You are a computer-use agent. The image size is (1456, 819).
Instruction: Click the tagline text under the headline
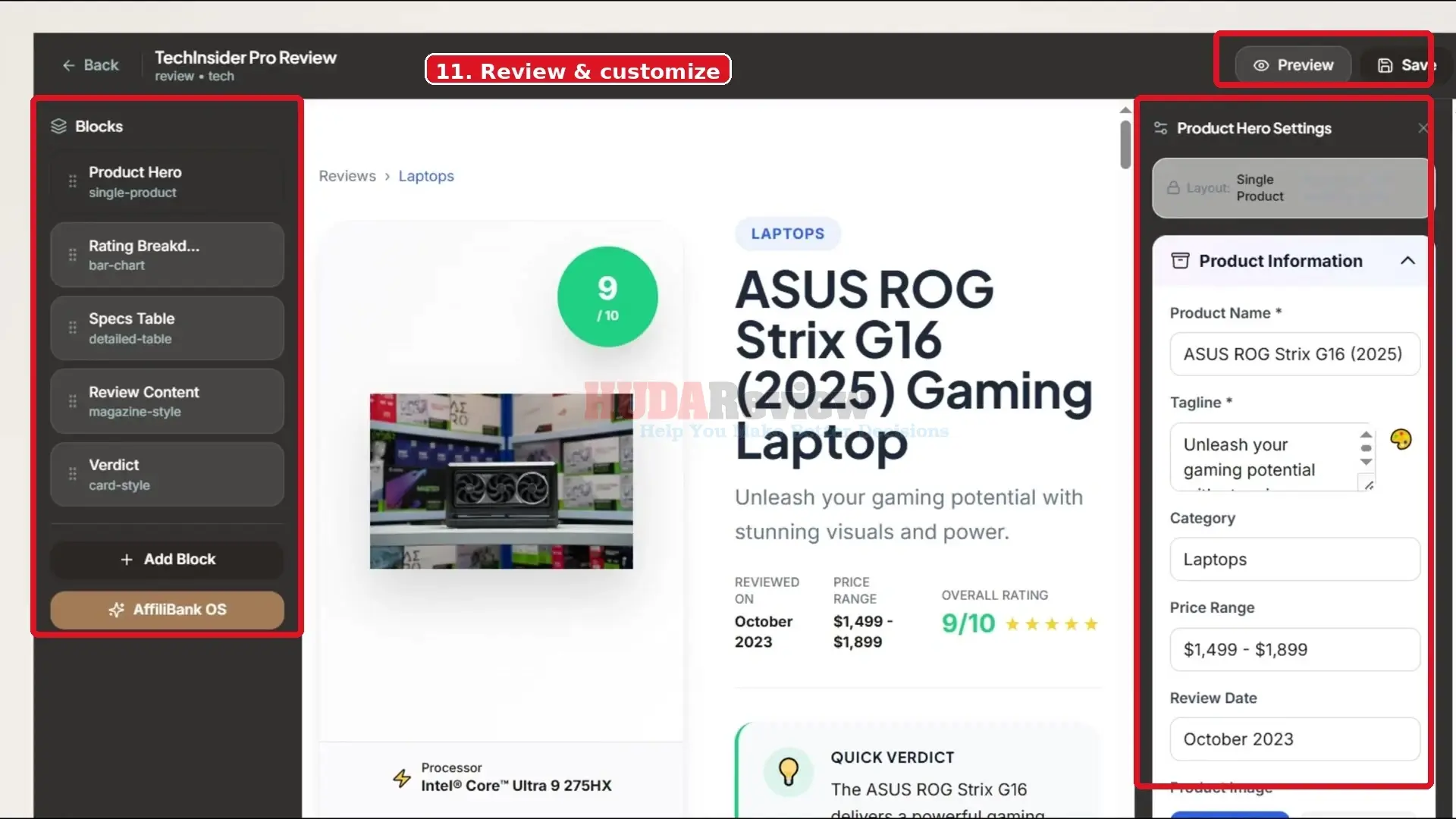pyautogui.click(x=908, y=514)
